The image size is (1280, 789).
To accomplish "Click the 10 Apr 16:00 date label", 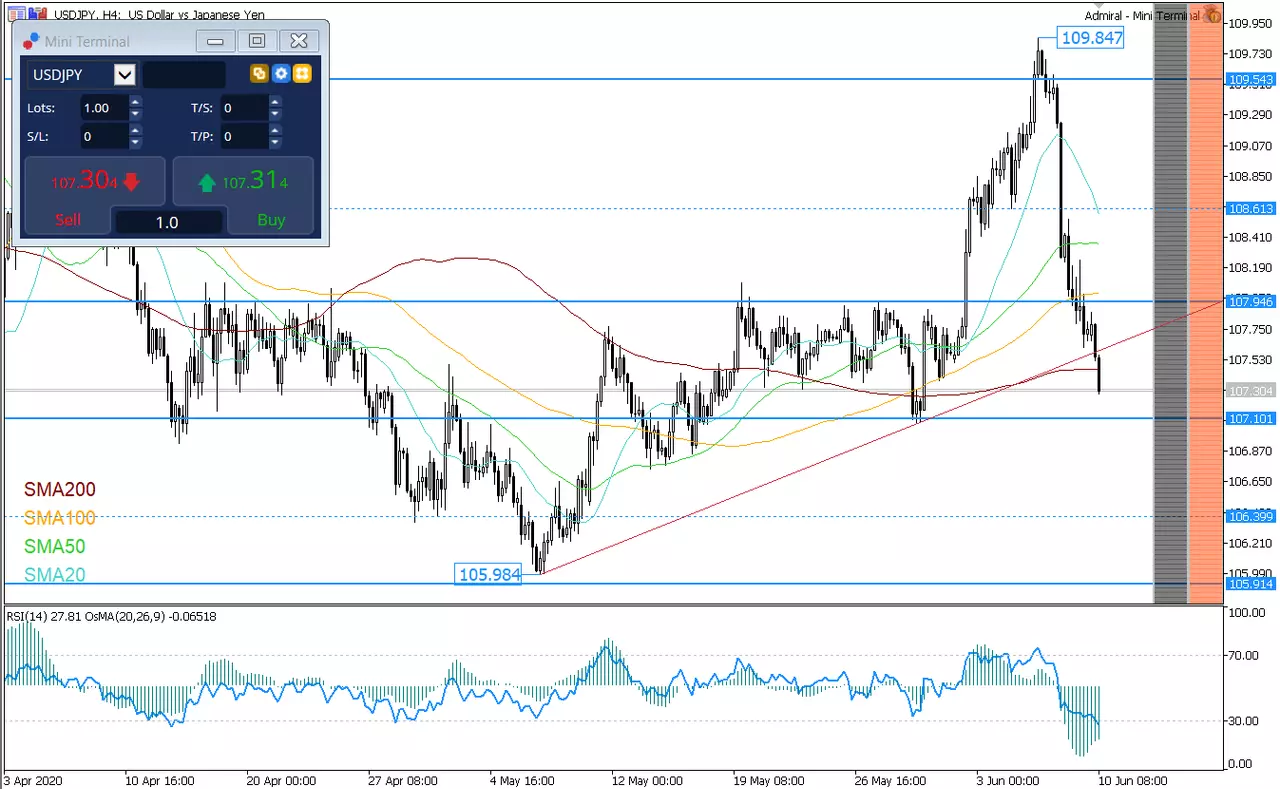I will 160,780.
